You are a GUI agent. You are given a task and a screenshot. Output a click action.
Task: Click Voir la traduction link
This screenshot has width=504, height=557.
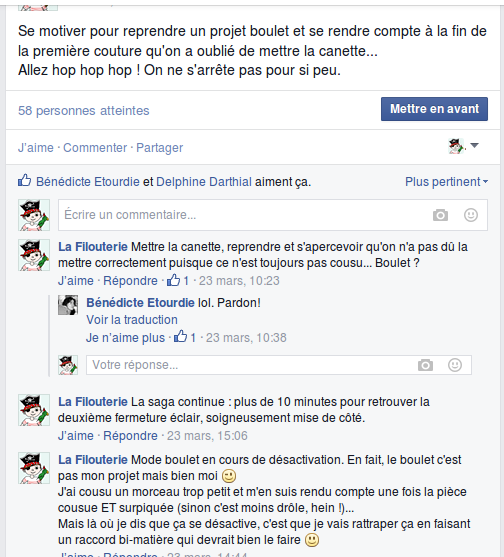(132, 320)
